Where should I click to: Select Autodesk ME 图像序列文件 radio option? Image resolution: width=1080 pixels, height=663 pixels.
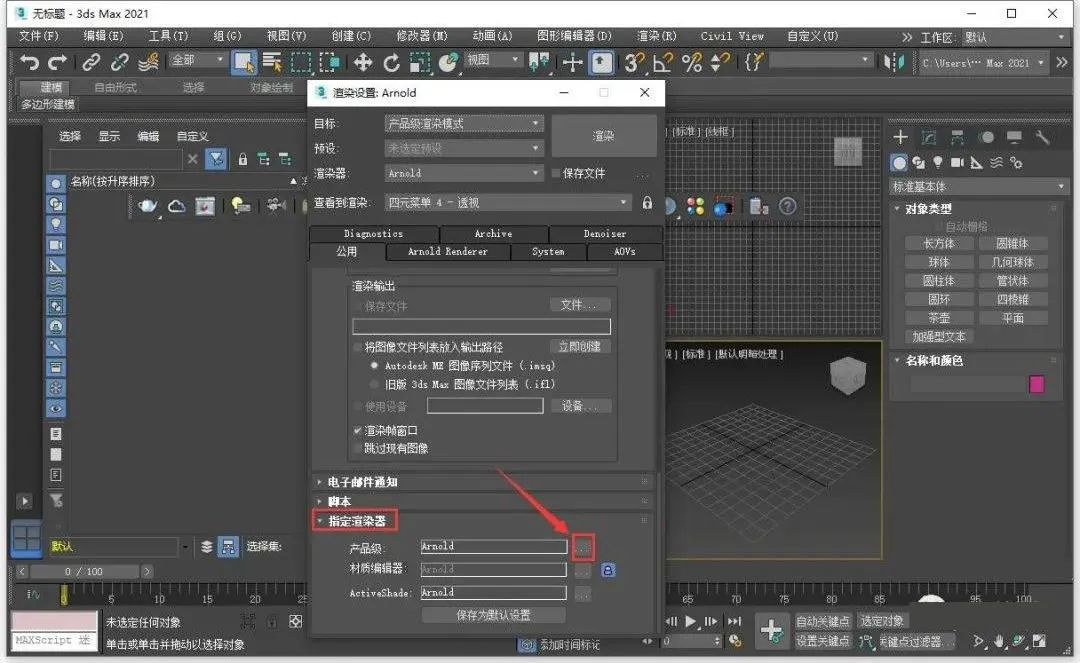point(374,366)
